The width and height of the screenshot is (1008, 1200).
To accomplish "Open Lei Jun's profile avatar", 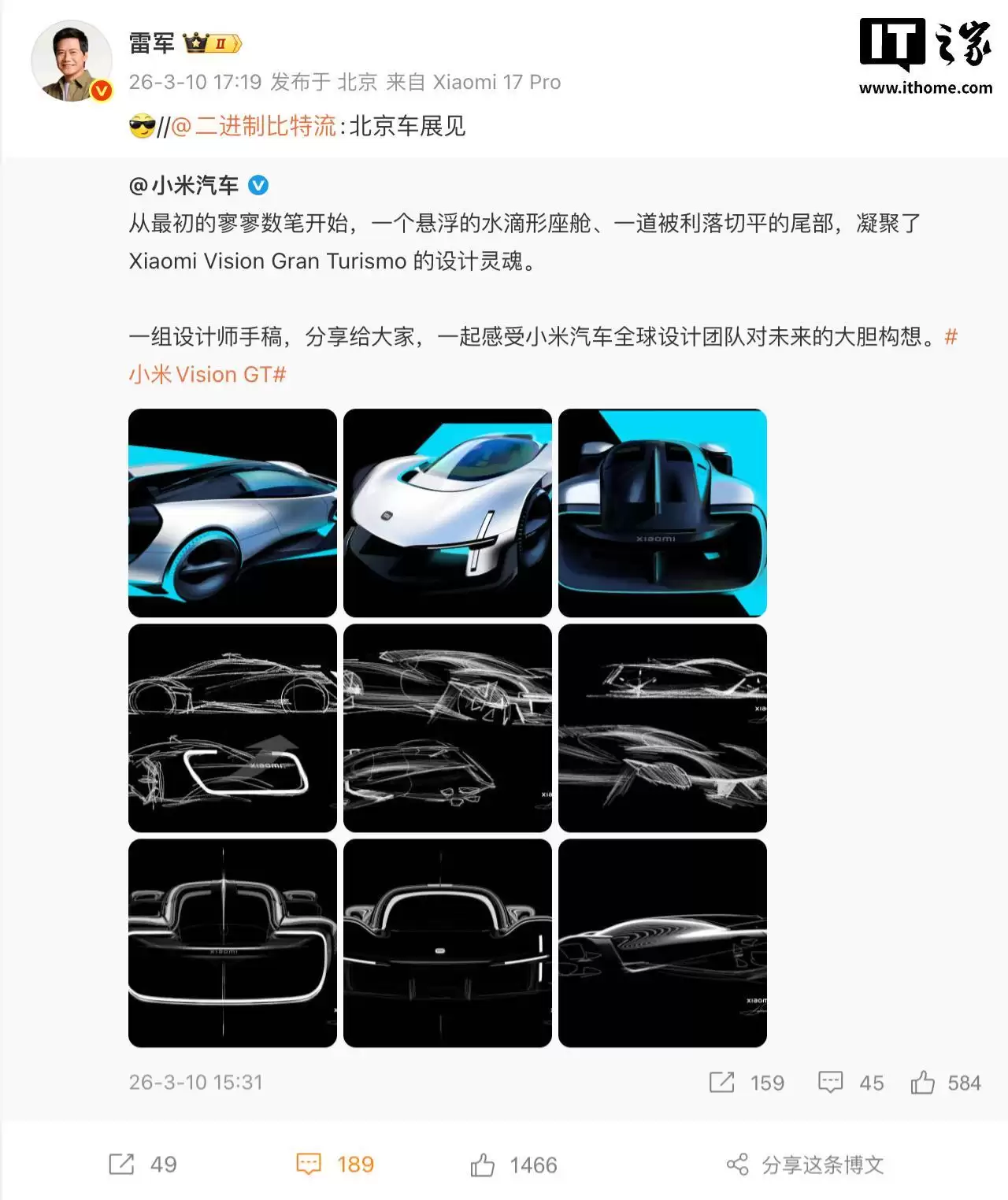I will tap(70, 61).
